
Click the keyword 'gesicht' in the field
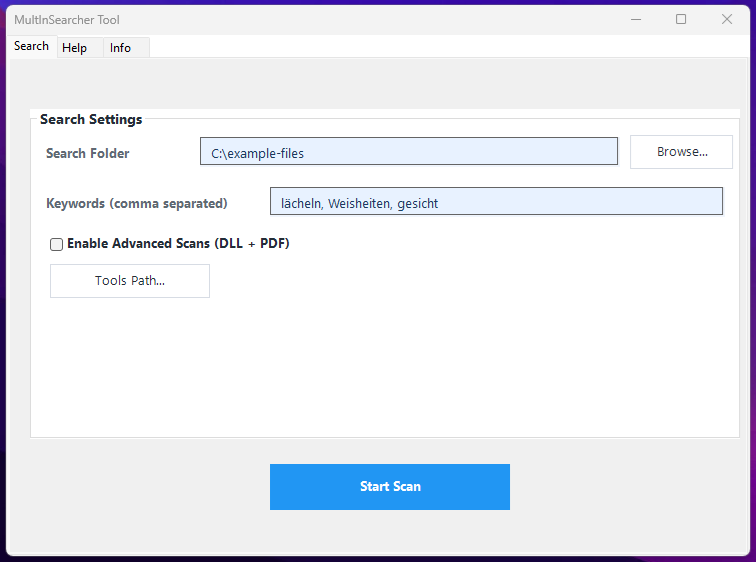tap(417, 204)
